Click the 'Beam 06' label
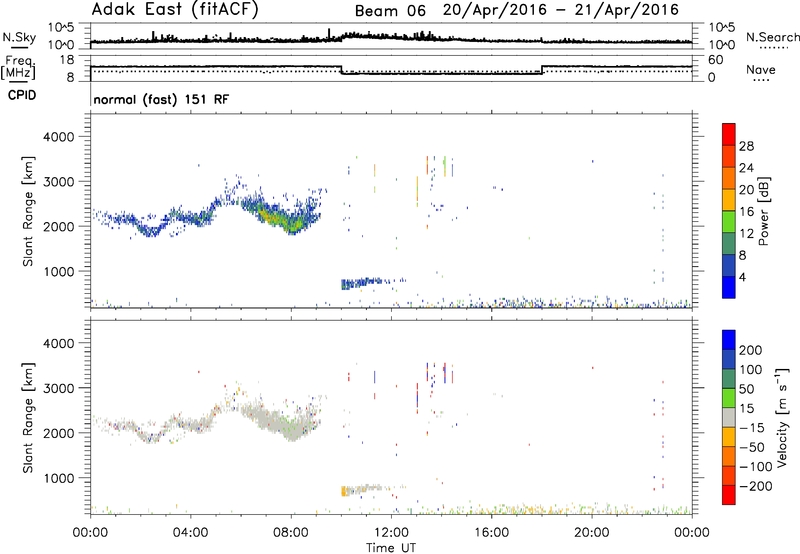This screenshot has width=800, height=554. (x=390, y=11)
